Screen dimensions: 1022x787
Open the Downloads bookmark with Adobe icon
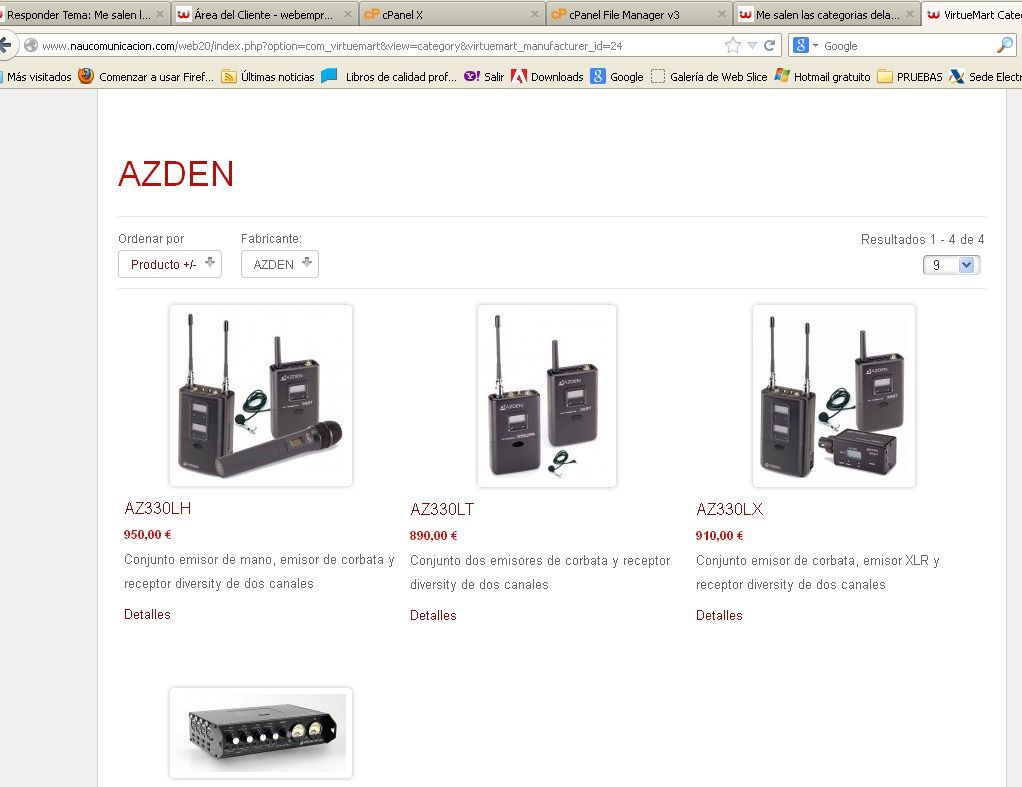[x=547, y=77]
